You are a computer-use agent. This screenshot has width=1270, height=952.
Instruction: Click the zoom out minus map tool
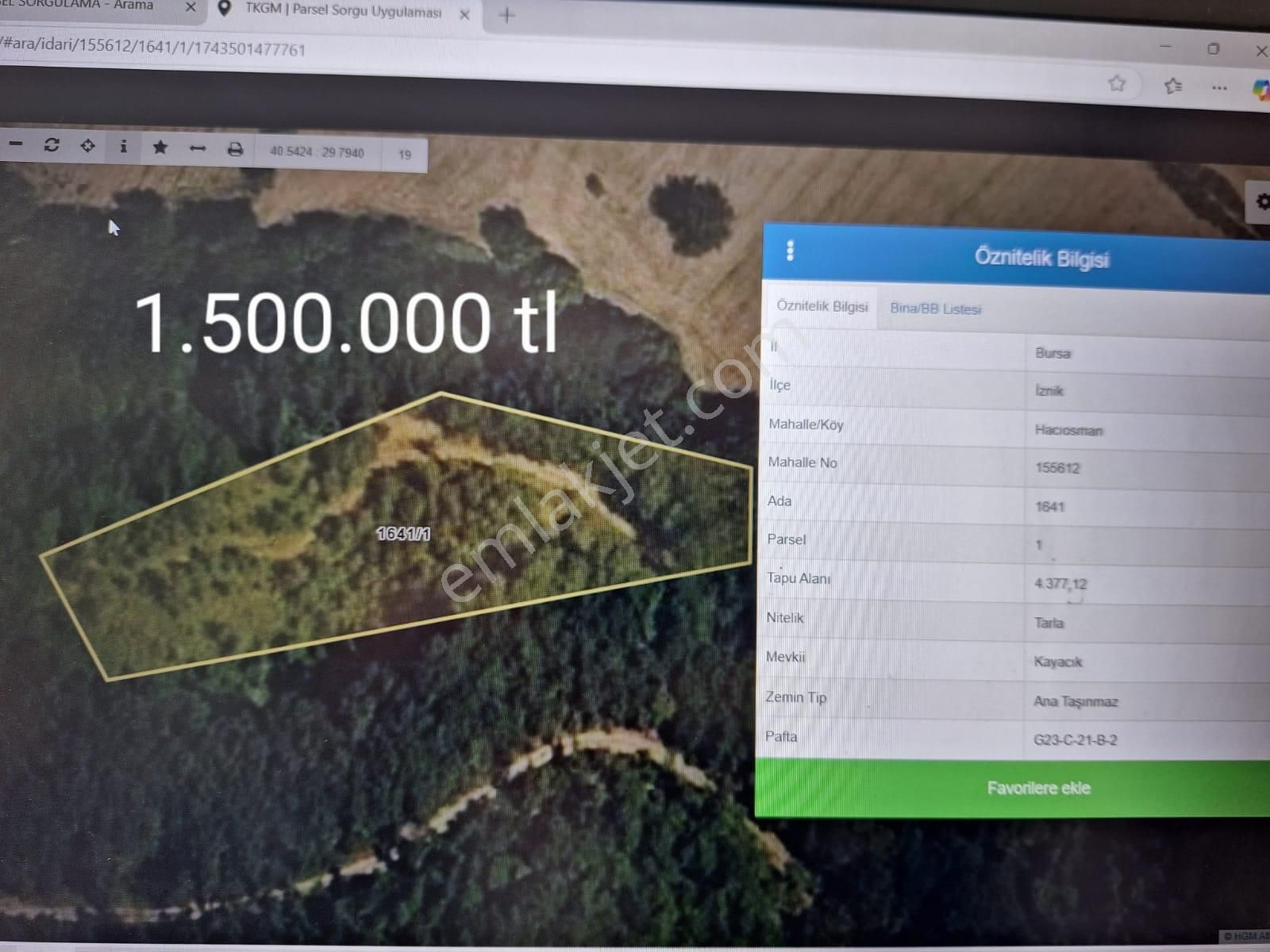click(x=16, y=145)
